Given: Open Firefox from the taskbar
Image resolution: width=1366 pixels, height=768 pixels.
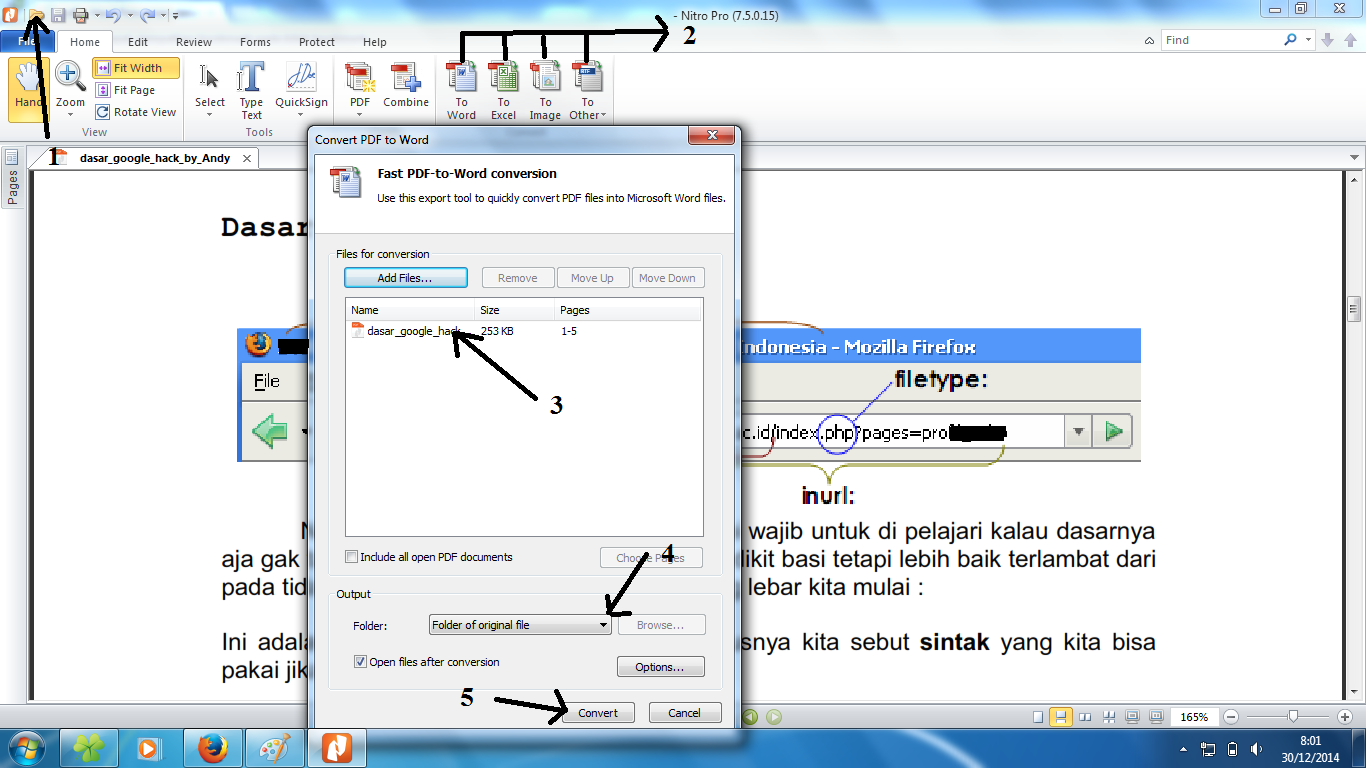Looking at the screenshot, I should [212, 748].
